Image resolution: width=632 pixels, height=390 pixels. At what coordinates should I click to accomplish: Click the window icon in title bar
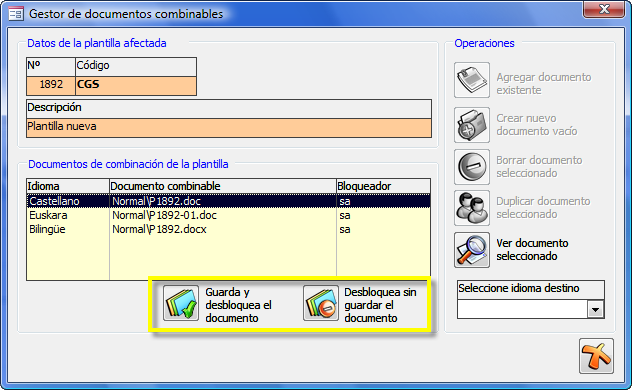pos(16,14)
